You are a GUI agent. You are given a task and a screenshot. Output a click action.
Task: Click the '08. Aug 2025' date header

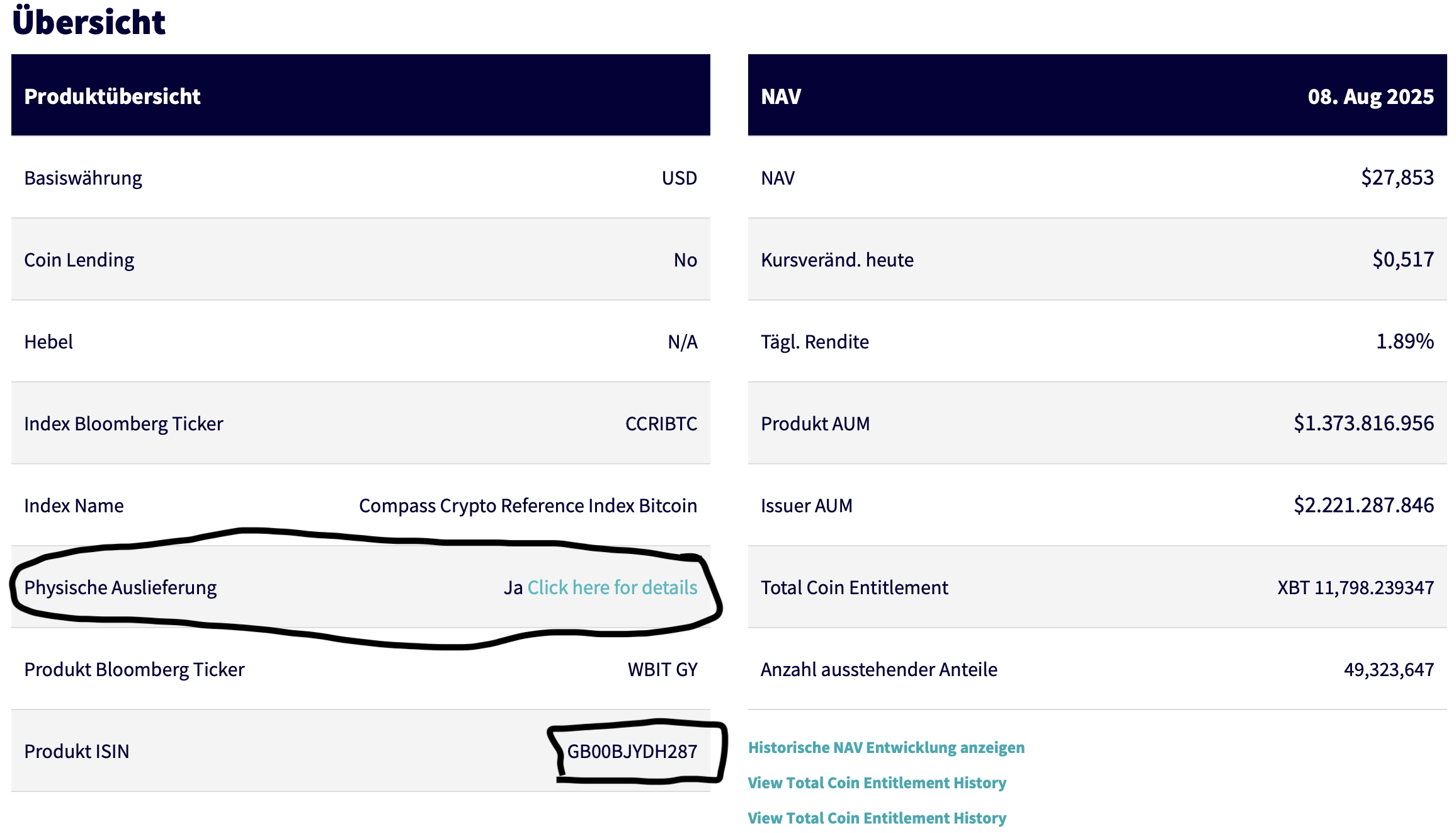click(1370, 96)
